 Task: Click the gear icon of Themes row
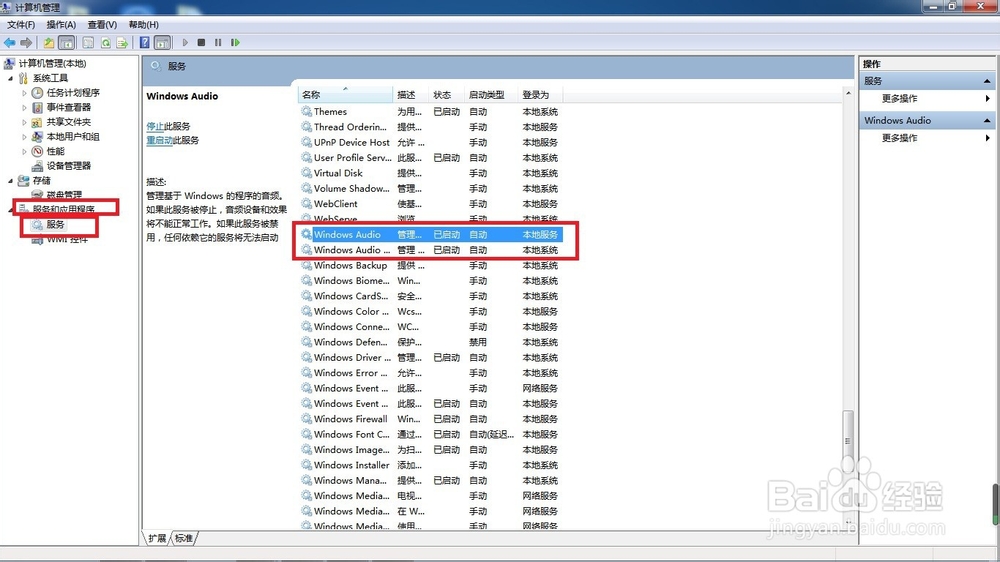pos(306,112)
